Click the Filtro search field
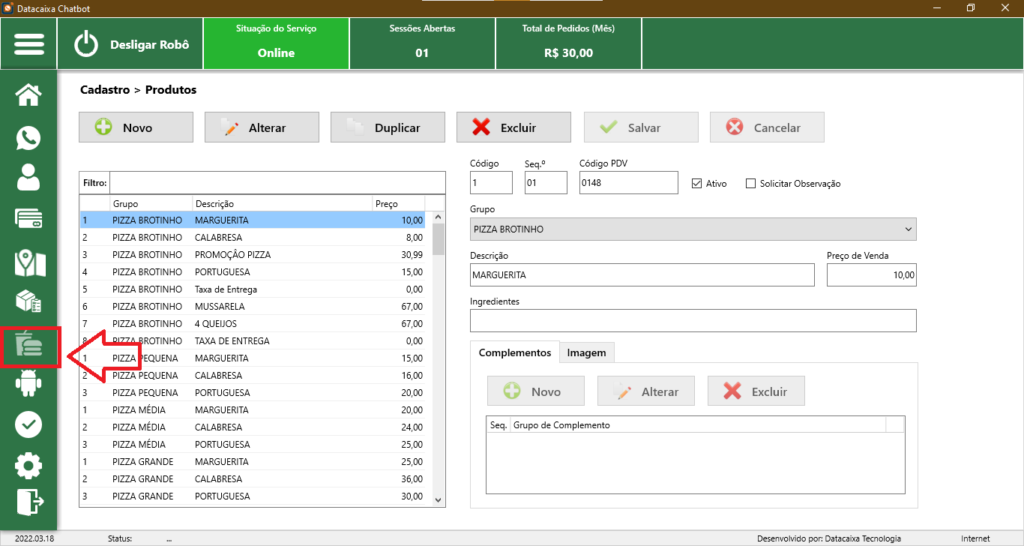Viewport: 1024px width, 546px height. coord(276,183)
